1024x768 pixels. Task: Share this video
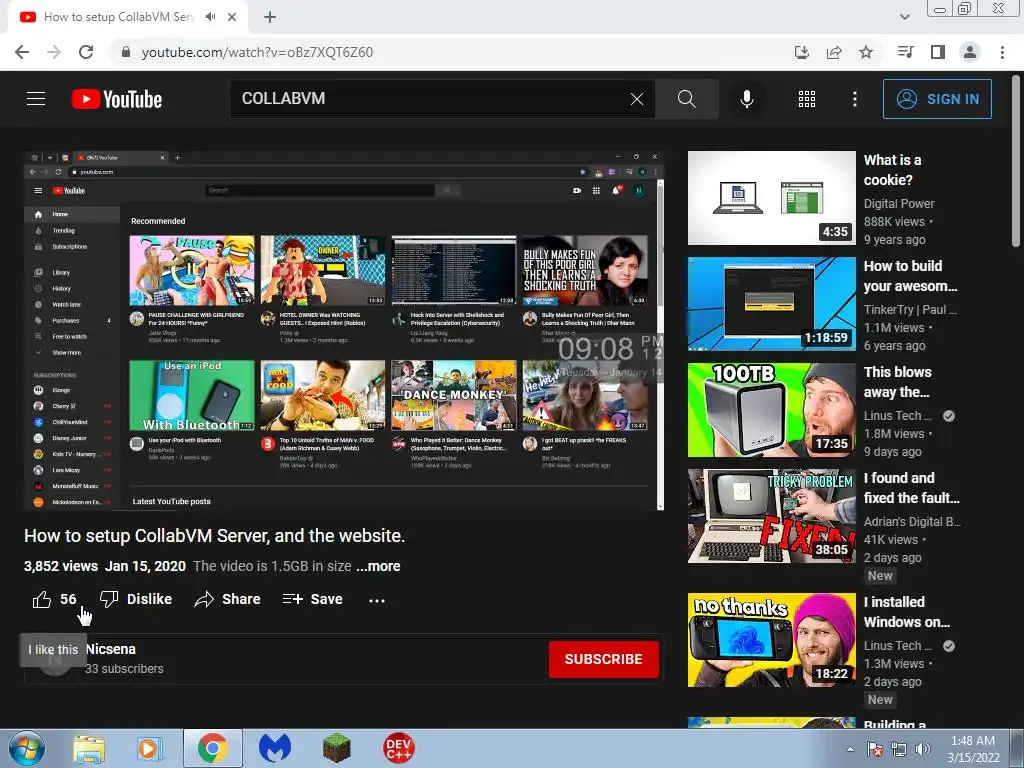[227, 599]
